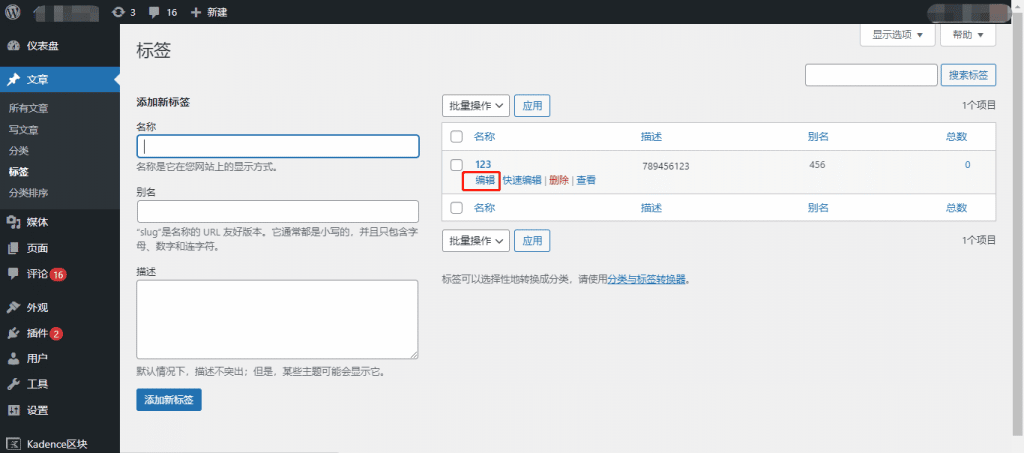1024x453 pixels.
Task: Click the red 删除 link
Action: 559,181
